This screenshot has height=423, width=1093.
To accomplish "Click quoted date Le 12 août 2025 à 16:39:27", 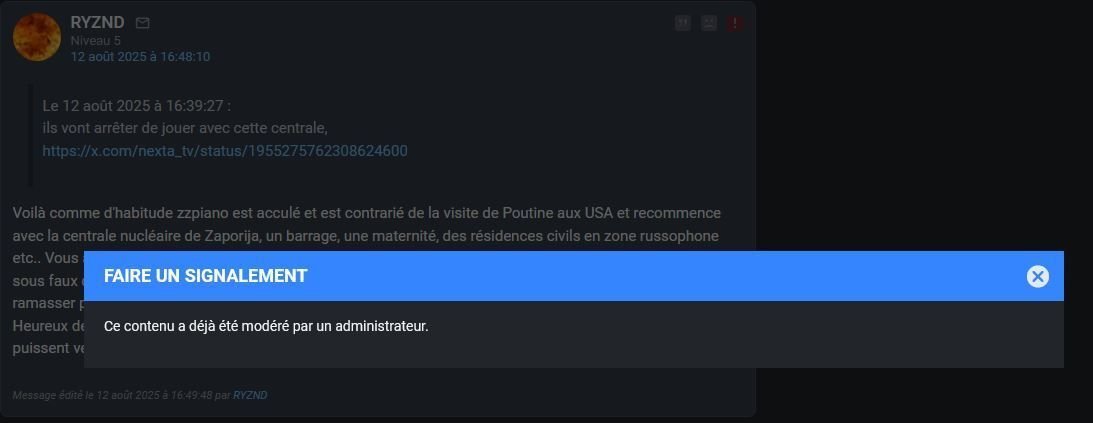I will [x=137, y=106].
